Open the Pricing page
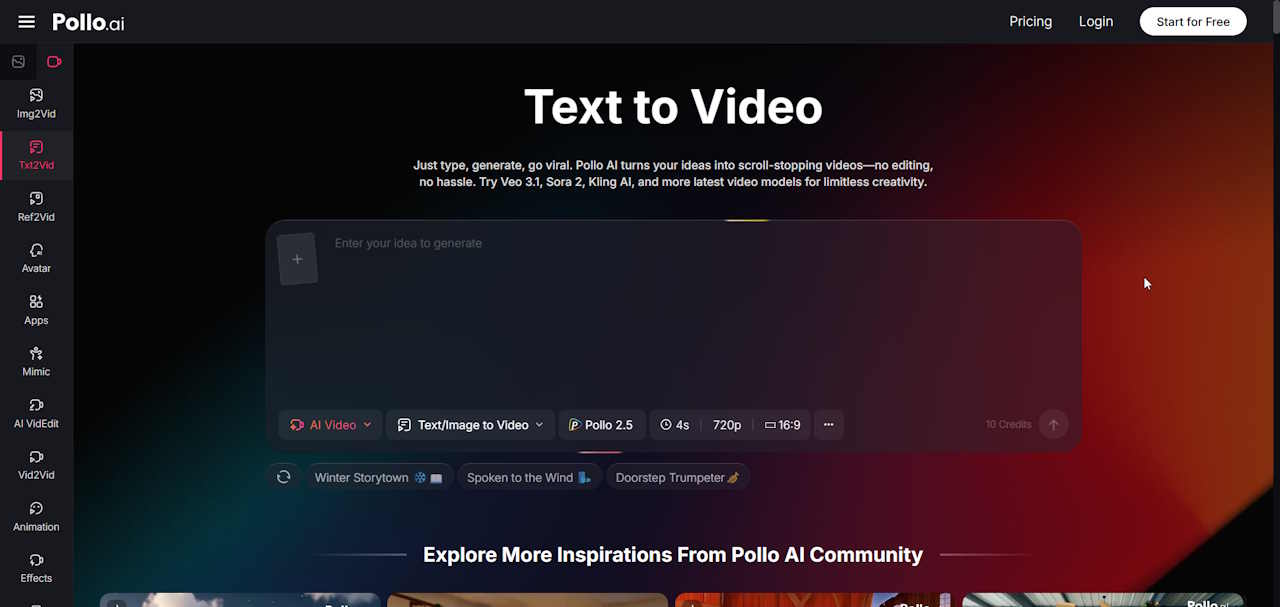 coord(1030,22)
